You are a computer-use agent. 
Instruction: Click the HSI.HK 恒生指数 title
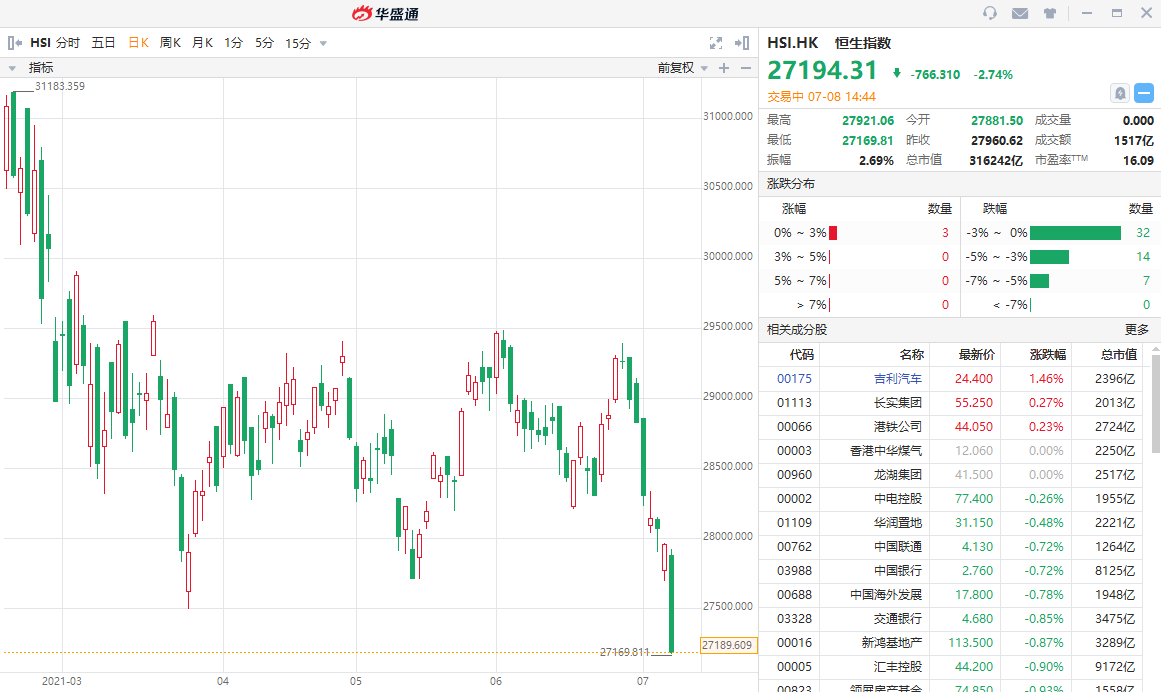click(829, 43)
